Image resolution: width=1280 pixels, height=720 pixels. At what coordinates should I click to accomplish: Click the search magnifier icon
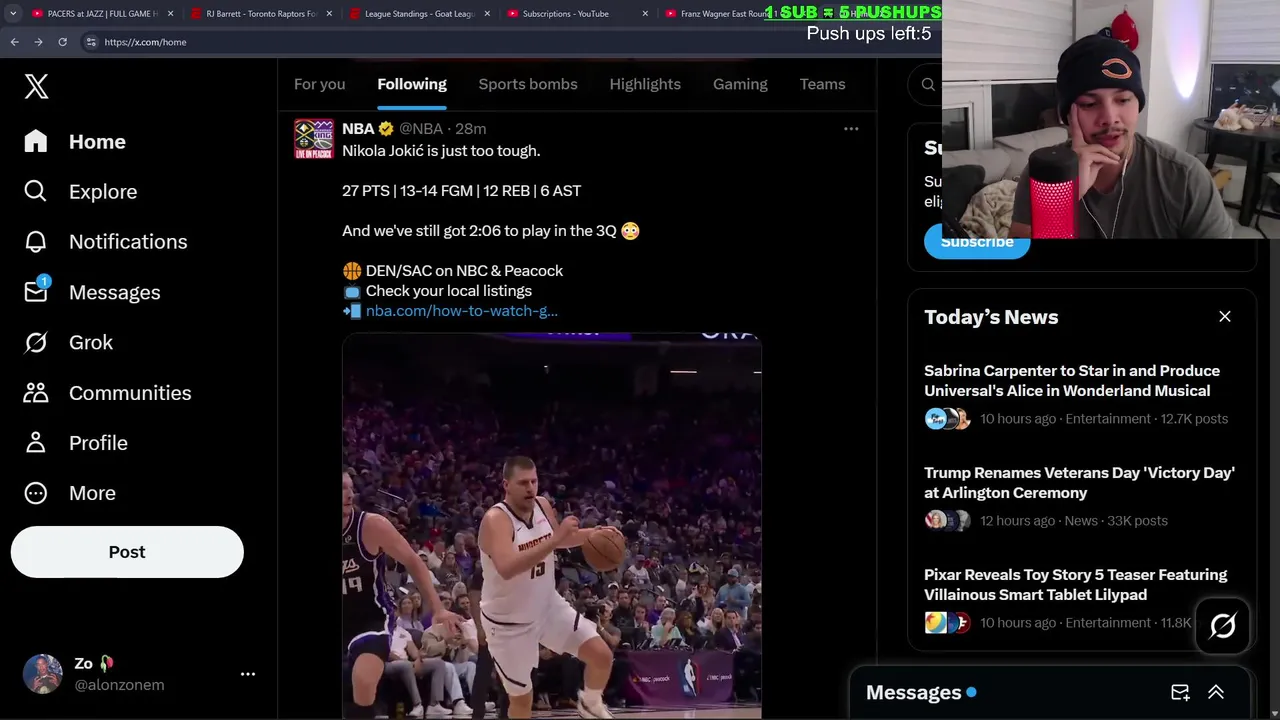[928, 85]
